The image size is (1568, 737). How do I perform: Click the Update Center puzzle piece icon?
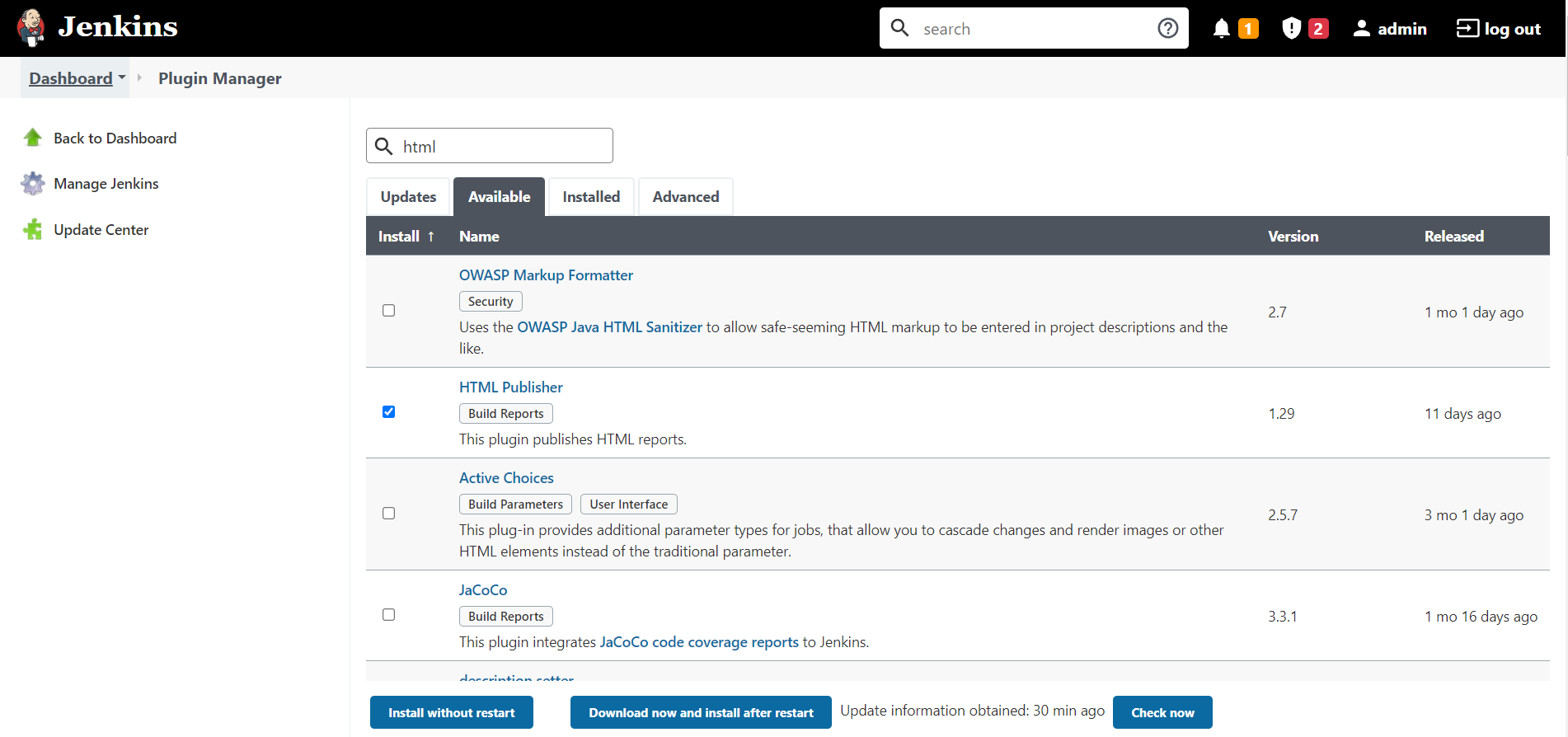[x=33, y=230]
